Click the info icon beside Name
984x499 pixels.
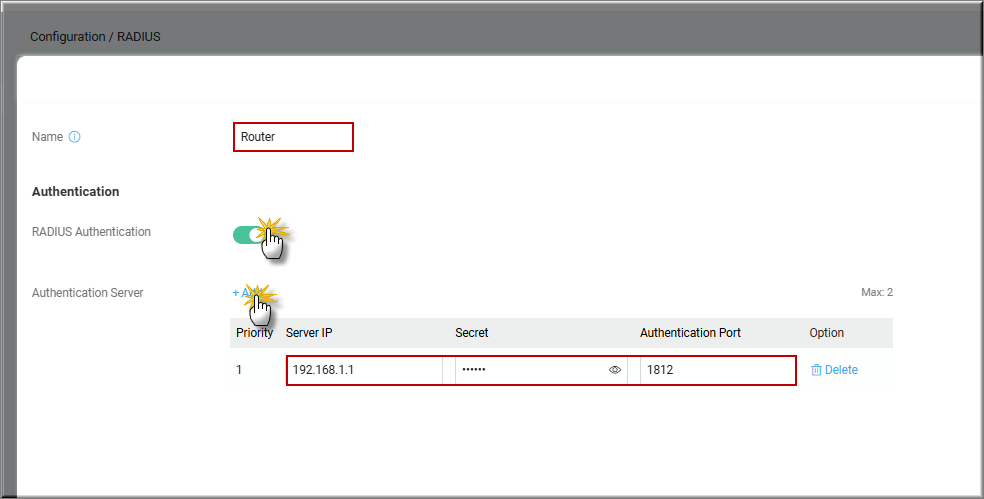[x=74, y=137]
